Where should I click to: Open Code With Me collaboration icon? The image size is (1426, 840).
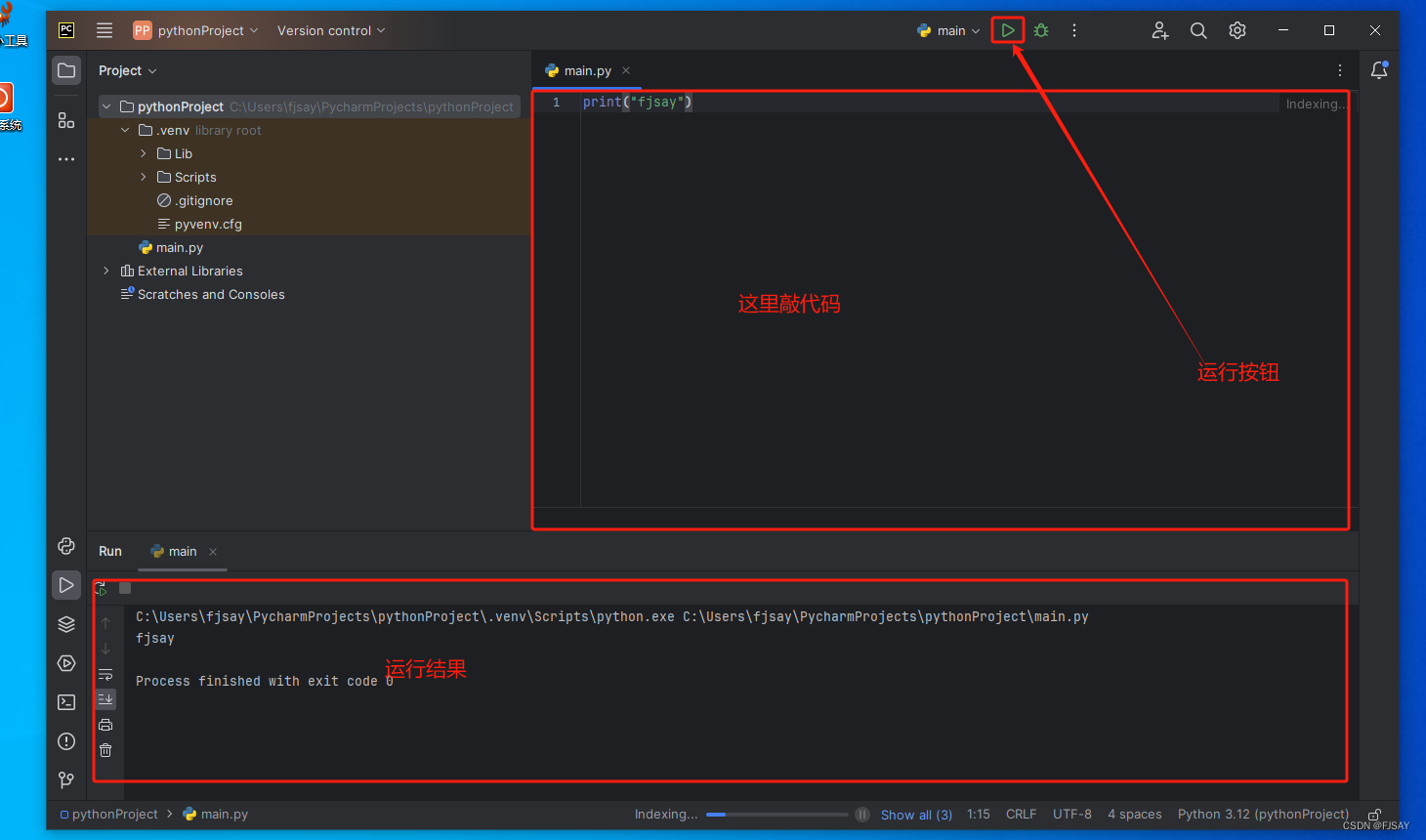pyautogui.click(x=1159, y=30)
